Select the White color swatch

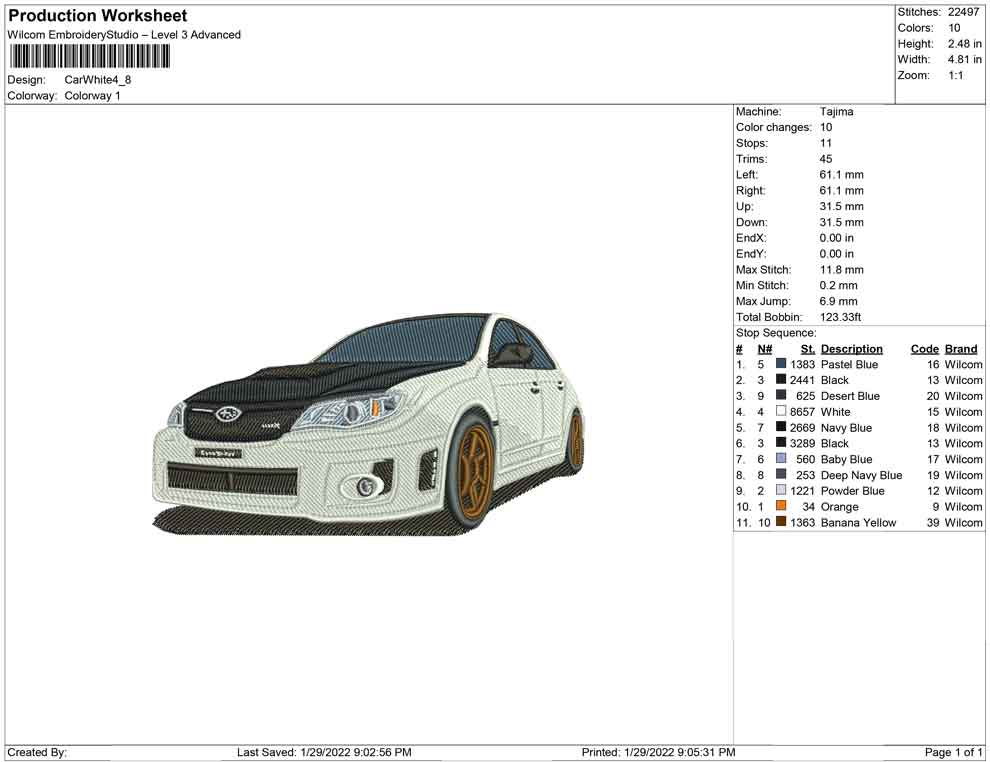tap(780, 412)
